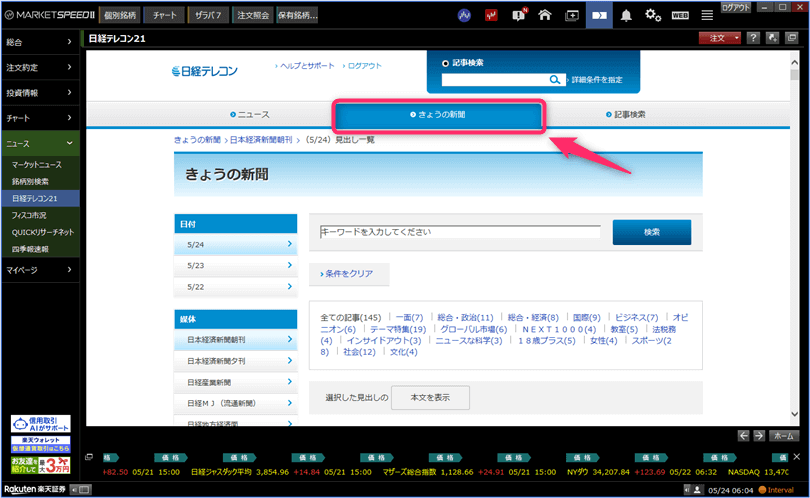Click the magnifier icon in article search
The height and width of the screenshot is (498, 810).
(x=554, y=80)
